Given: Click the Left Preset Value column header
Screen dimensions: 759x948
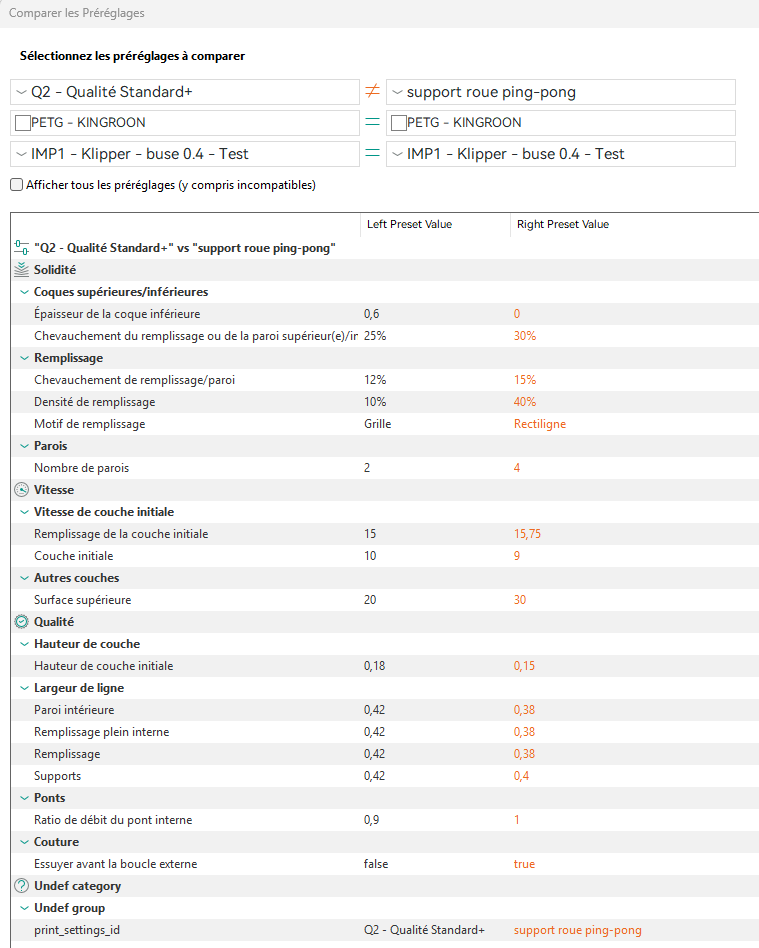Looking at the screenshot, I should [409, 224].
